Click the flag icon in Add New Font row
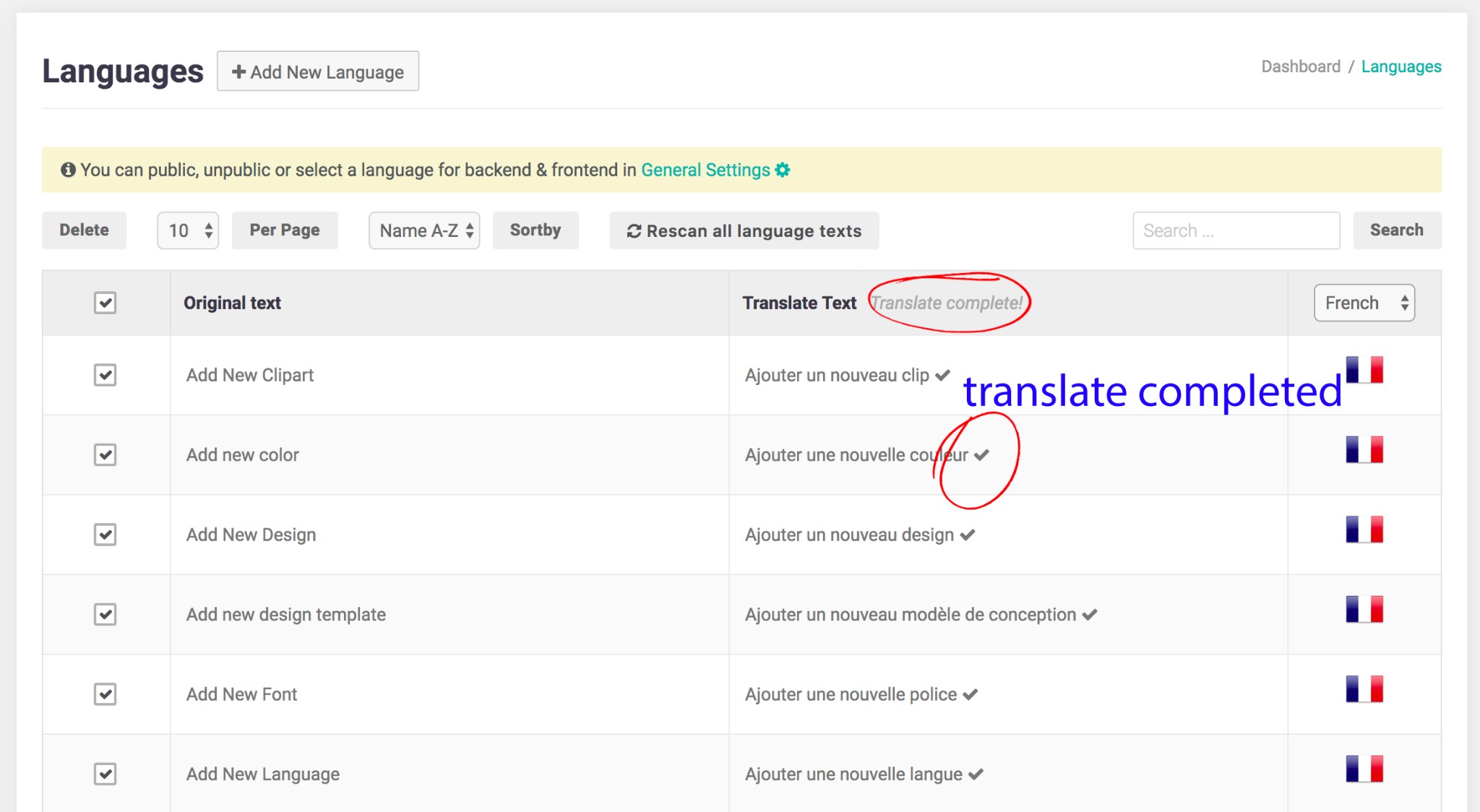Image resolution: width=1480 pixels, height=812 pixels. pos(1364,688)
